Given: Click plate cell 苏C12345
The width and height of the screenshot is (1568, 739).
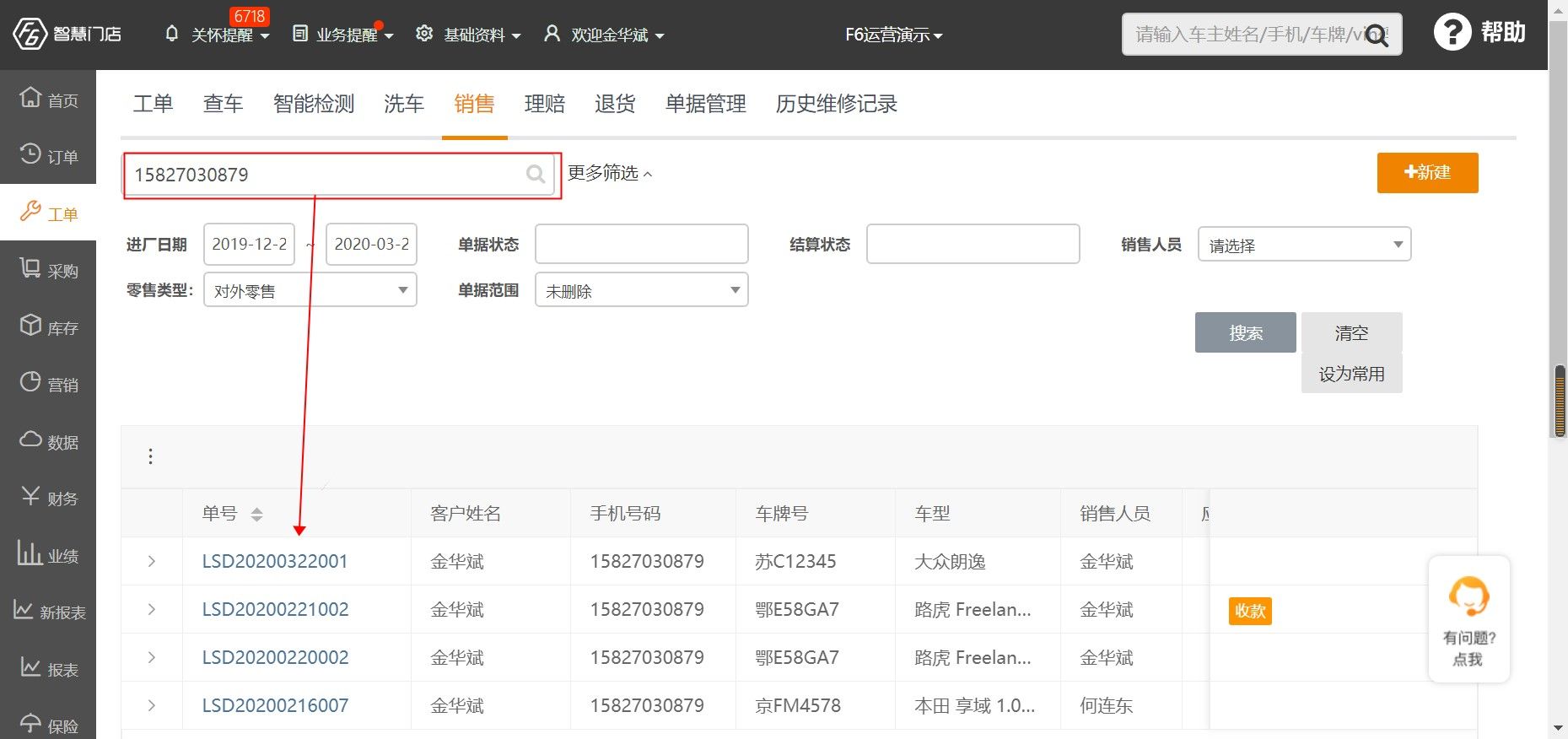Looking at the screenshot, I should [x=795, y=561].
